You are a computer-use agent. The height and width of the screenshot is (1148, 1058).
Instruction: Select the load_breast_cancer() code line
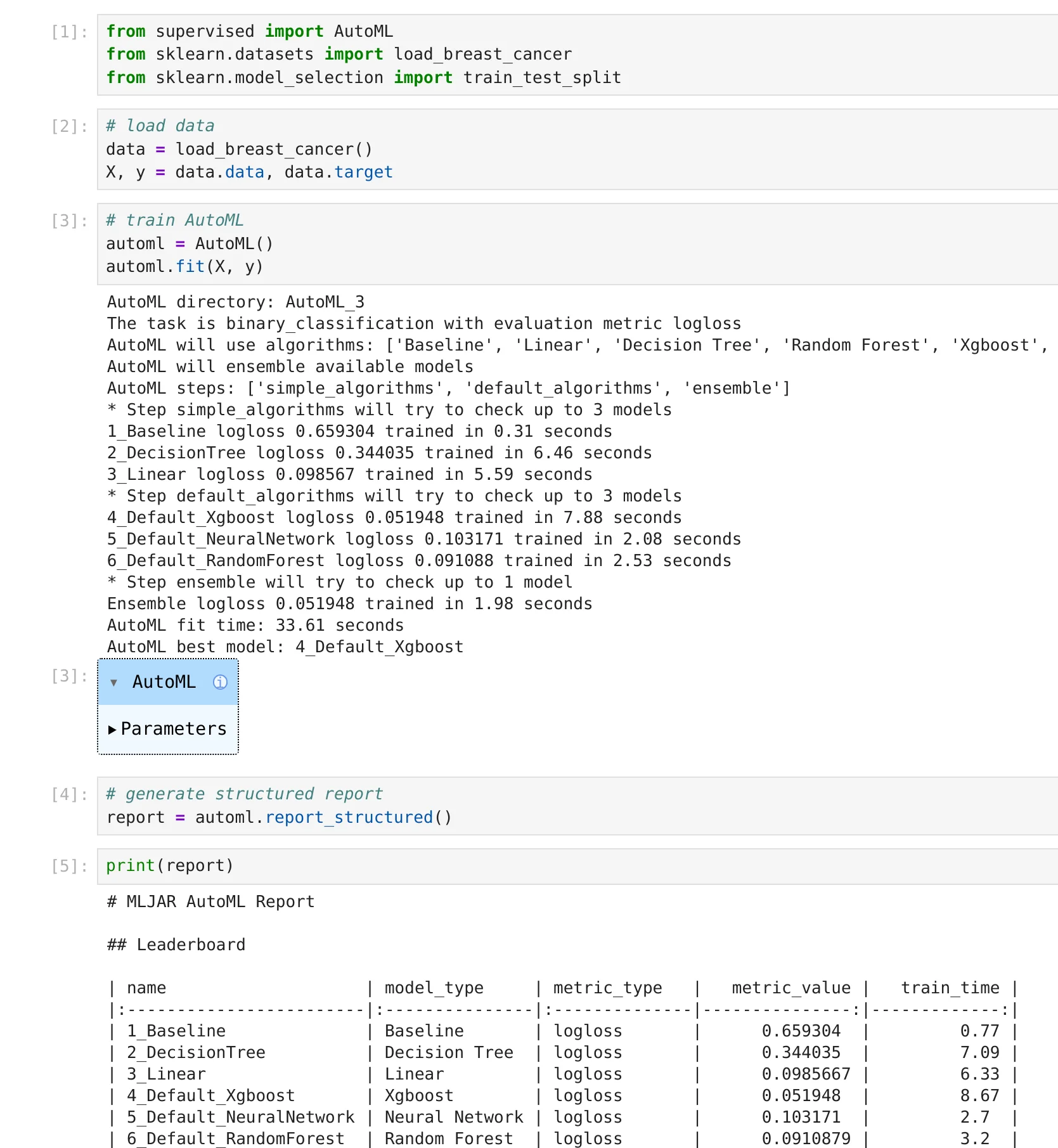click(239, 150)
